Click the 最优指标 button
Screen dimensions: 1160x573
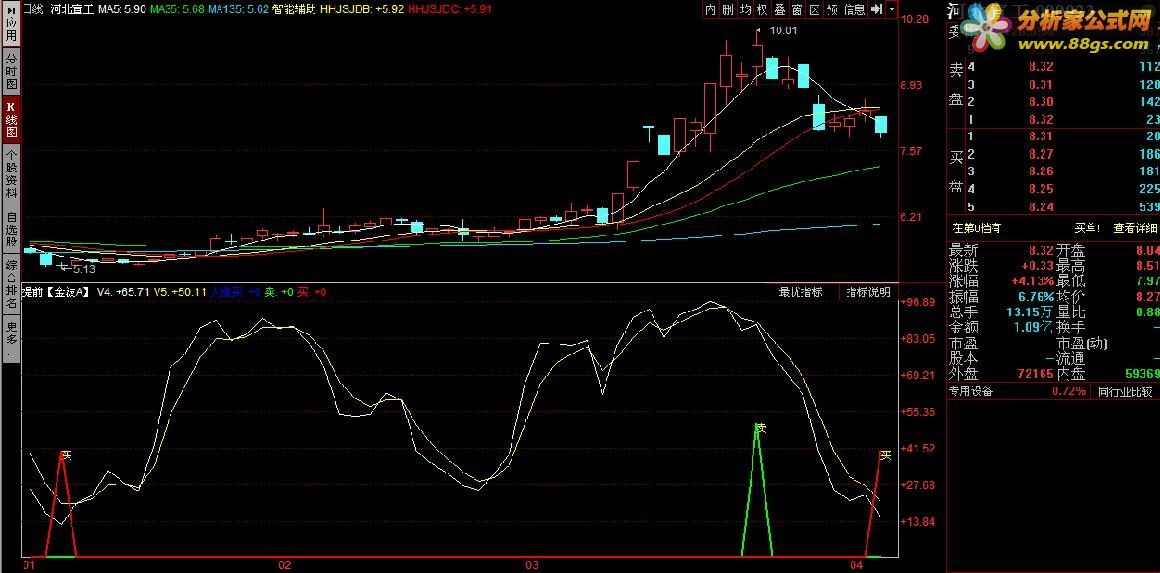tap(800, 292)
